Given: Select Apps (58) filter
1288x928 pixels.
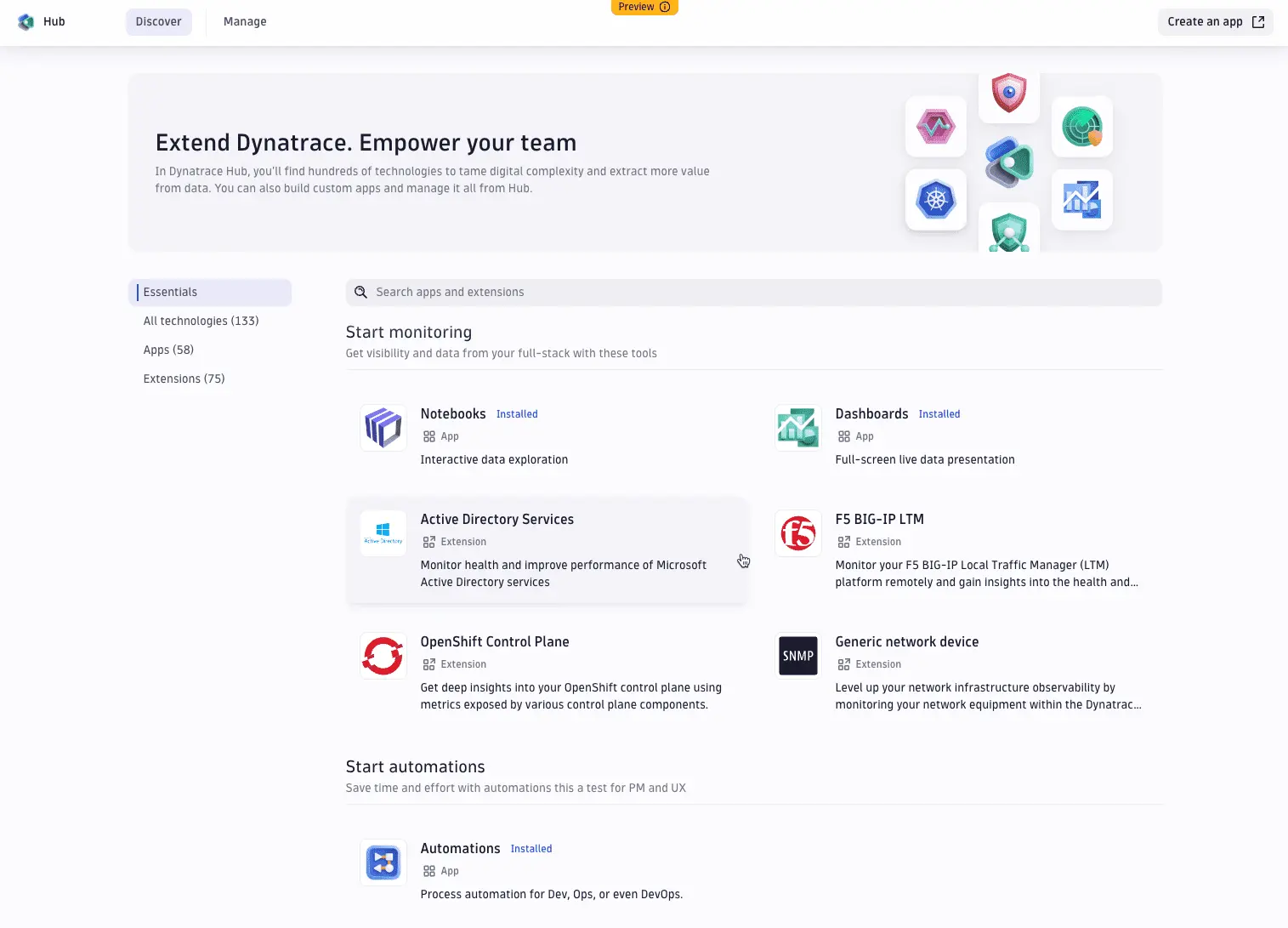Looking at the screenshot, I should click(x=168, y=350).
